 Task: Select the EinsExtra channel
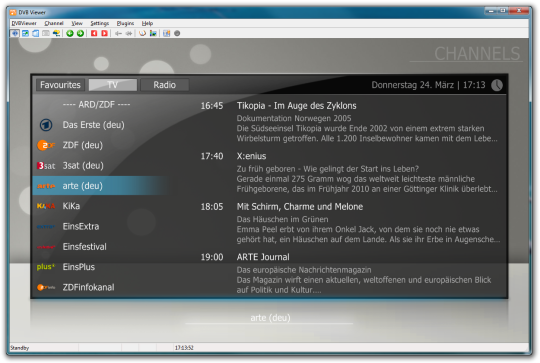pos(81,226)
